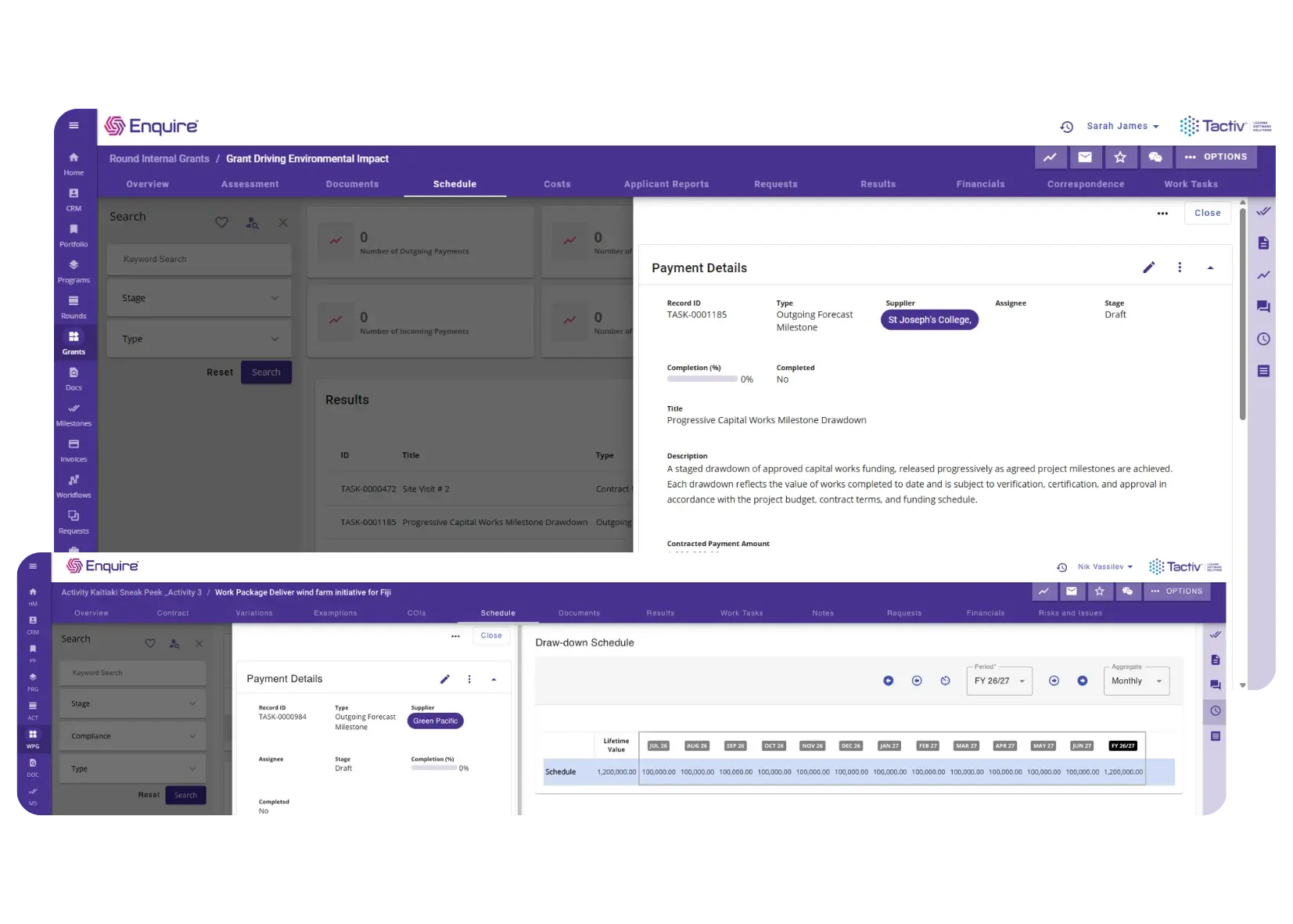Image resolution: width=1293 pixels, height=924 pixels.
Task: Open Invoices in the upper window sidebar
Action: (x=74, y=451)
